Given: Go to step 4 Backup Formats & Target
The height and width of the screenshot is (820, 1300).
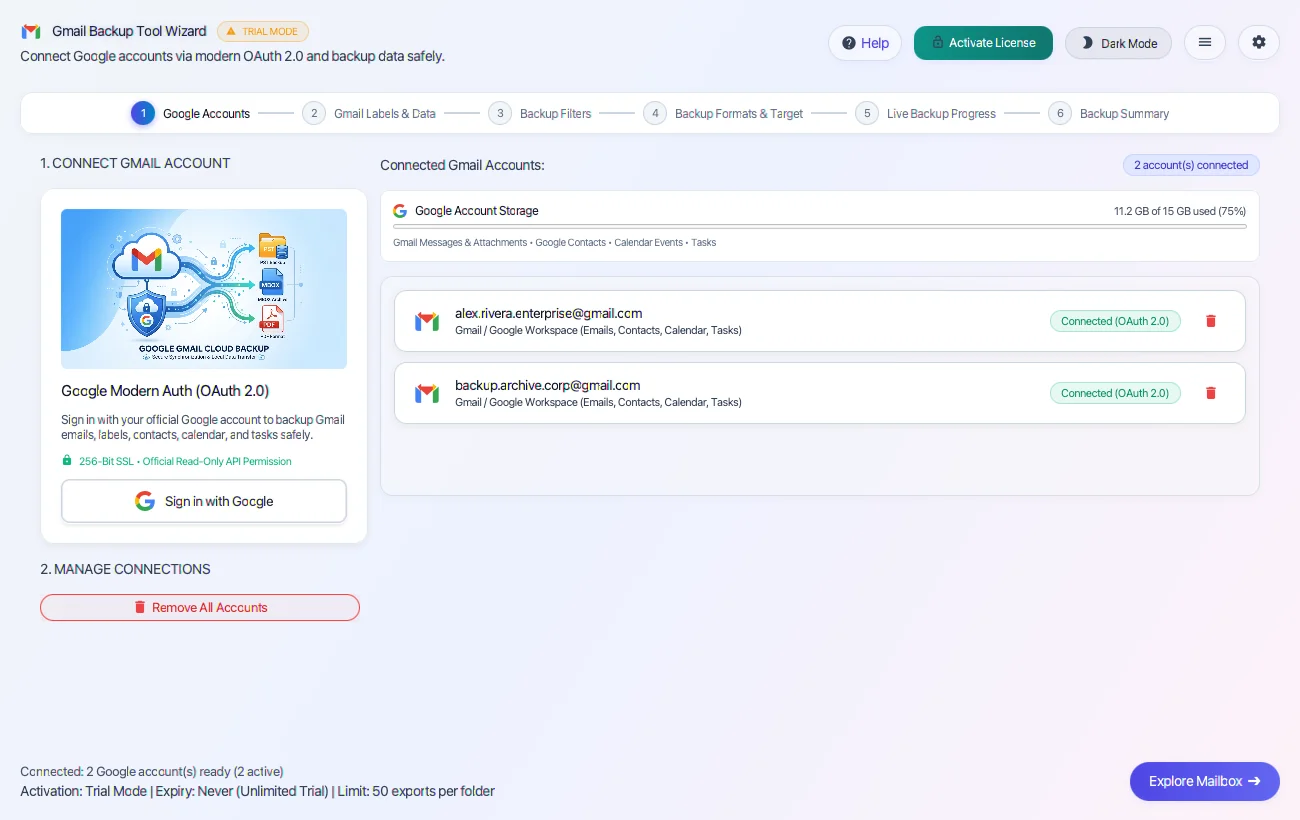Looking at the screenshot, I should tap(723, 114).
